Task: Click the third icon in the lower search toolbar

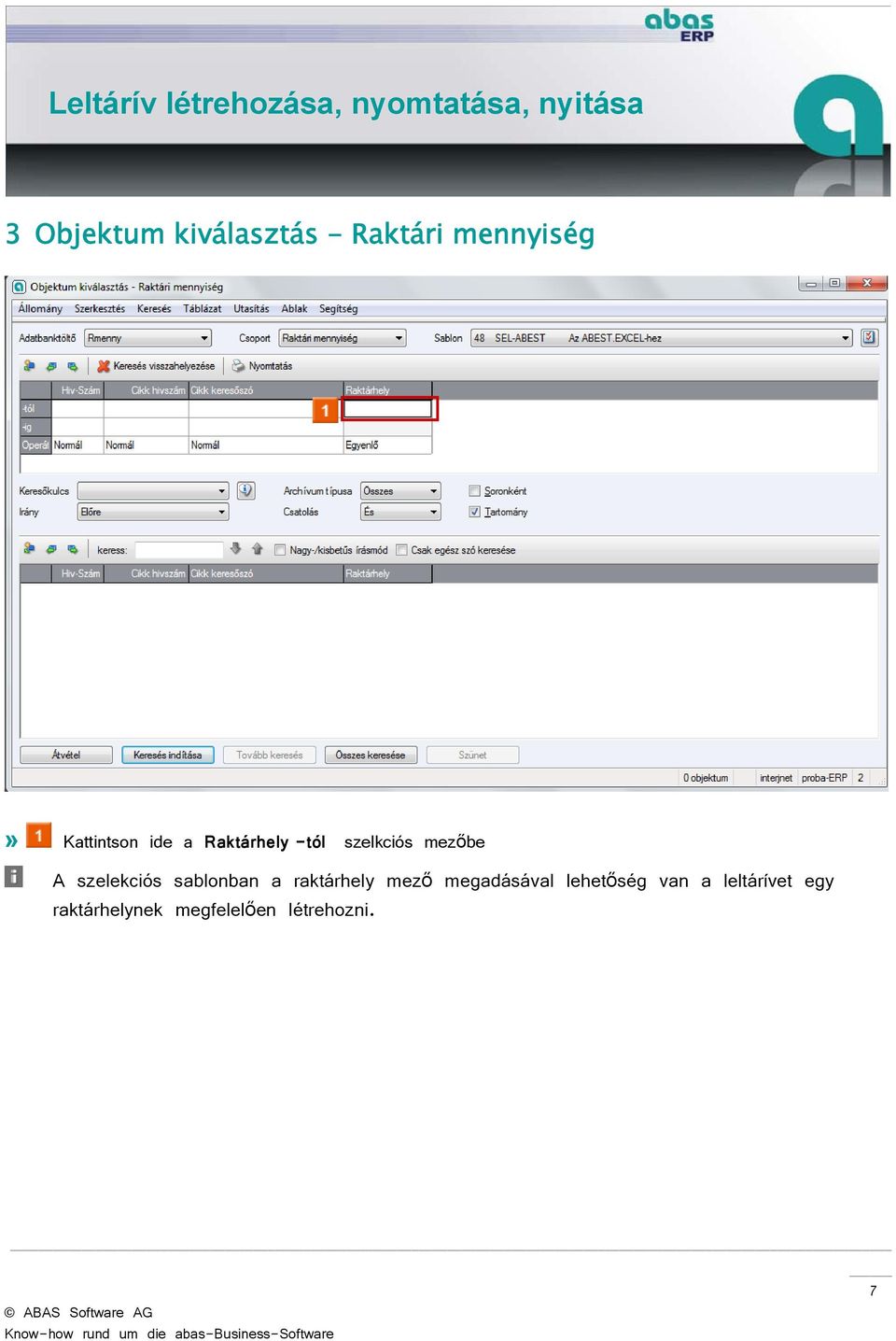Action: pyautogui.click(x=72, y=549)
